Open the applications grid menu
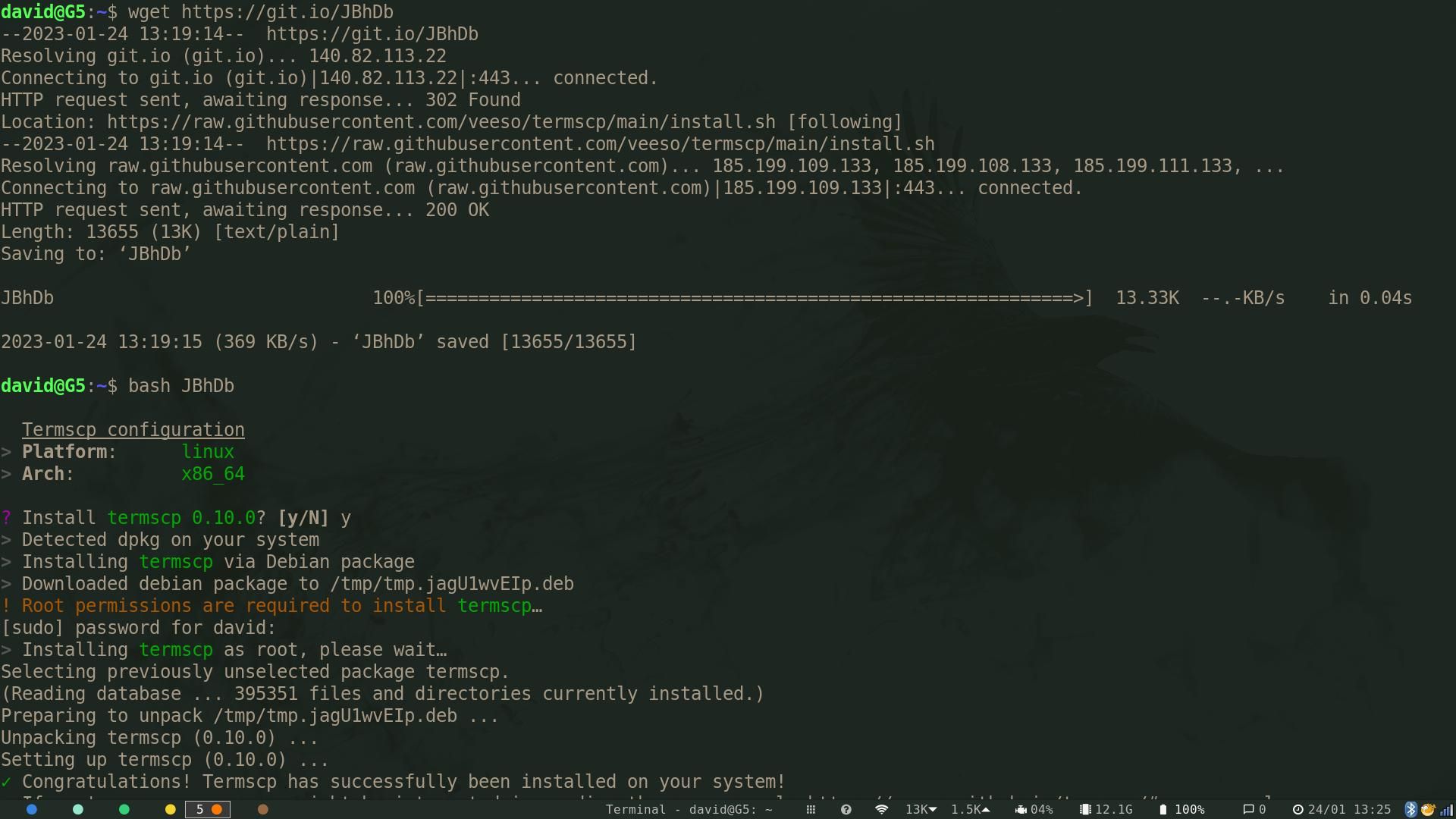 pyautogui.click(x=811, y=809)
